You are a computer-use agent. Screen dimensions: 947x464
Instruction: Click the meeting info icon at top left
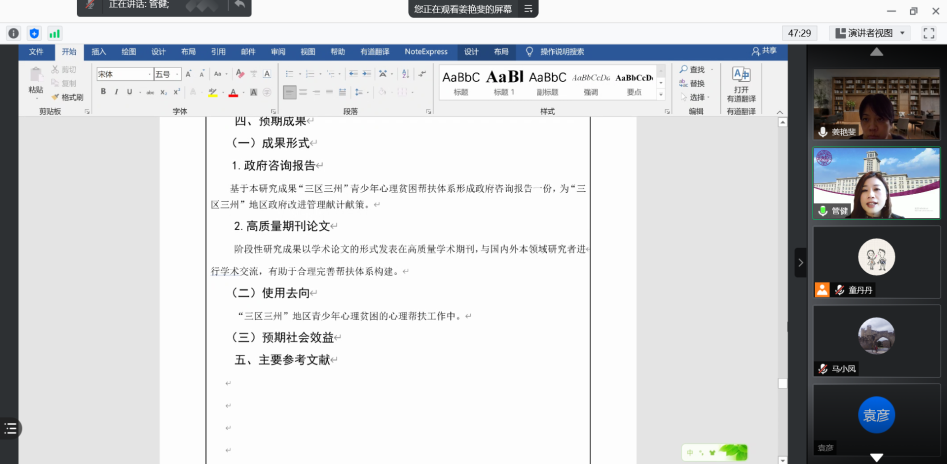coord(13,33)
